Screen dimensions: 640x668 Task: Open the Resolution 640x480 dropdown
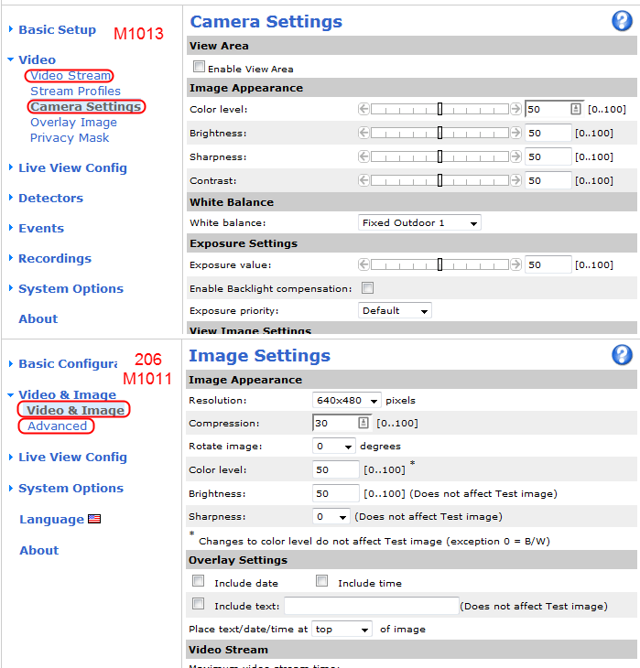347,400
